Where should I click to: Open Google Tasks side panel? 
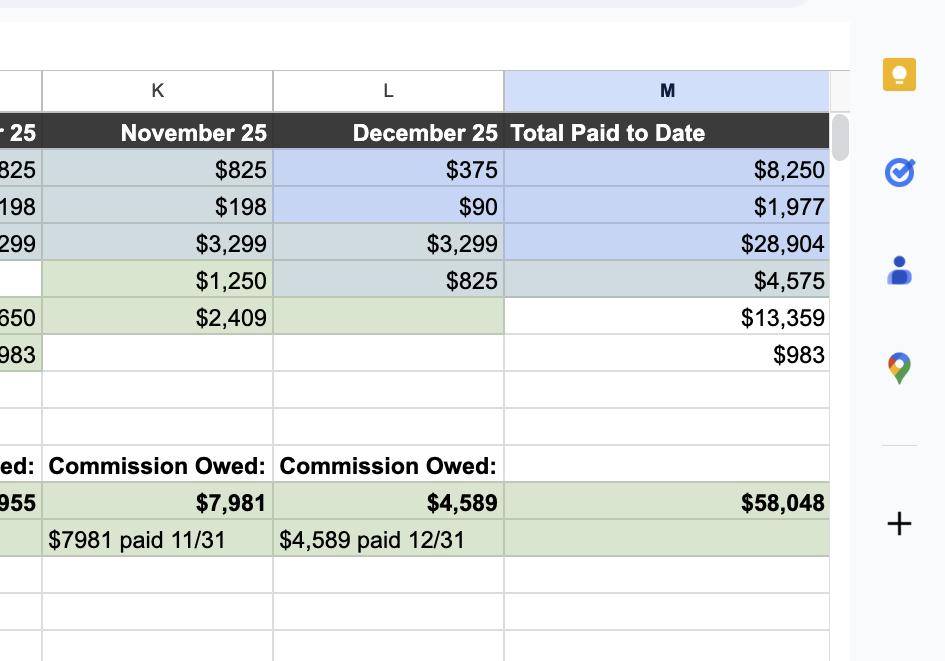click(x=898, y=172)
